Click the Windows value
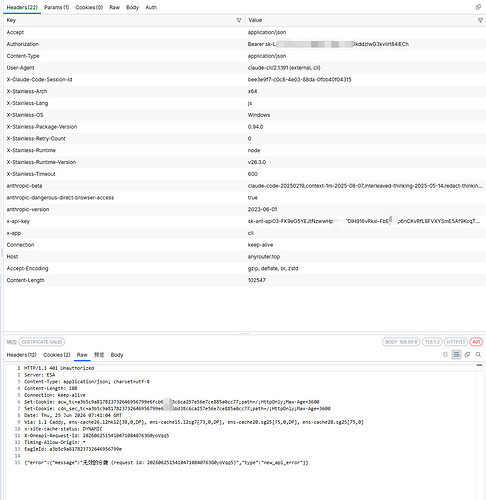This screenshot has width=486, height=500. (259, 115)
